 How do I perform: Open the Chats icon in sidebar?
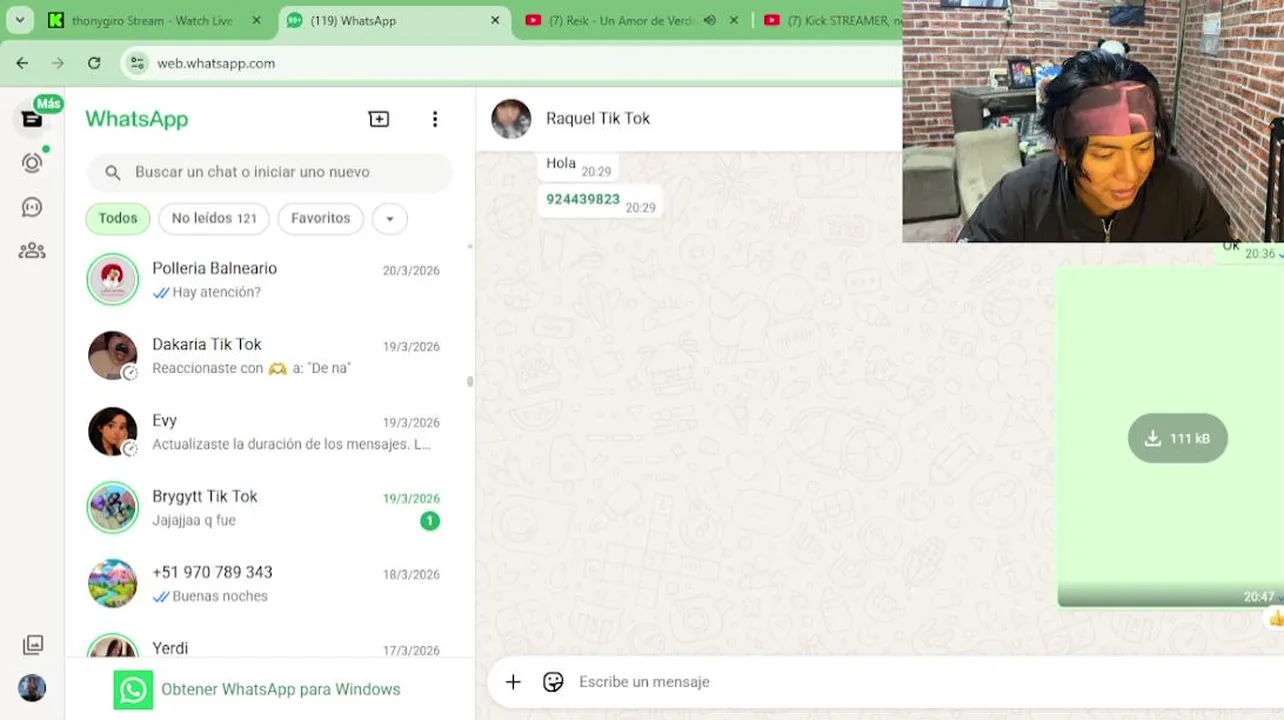tap(32, 119)
